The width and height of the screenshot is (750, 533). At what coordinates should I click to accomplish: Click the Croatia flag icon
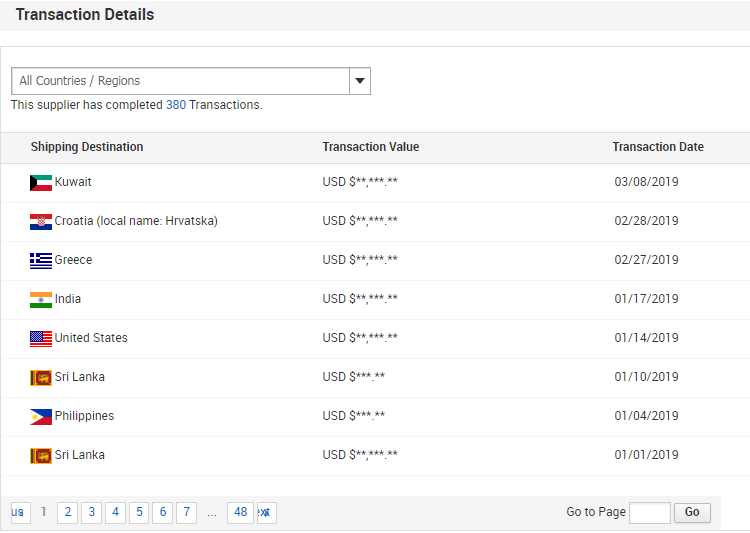41,222
